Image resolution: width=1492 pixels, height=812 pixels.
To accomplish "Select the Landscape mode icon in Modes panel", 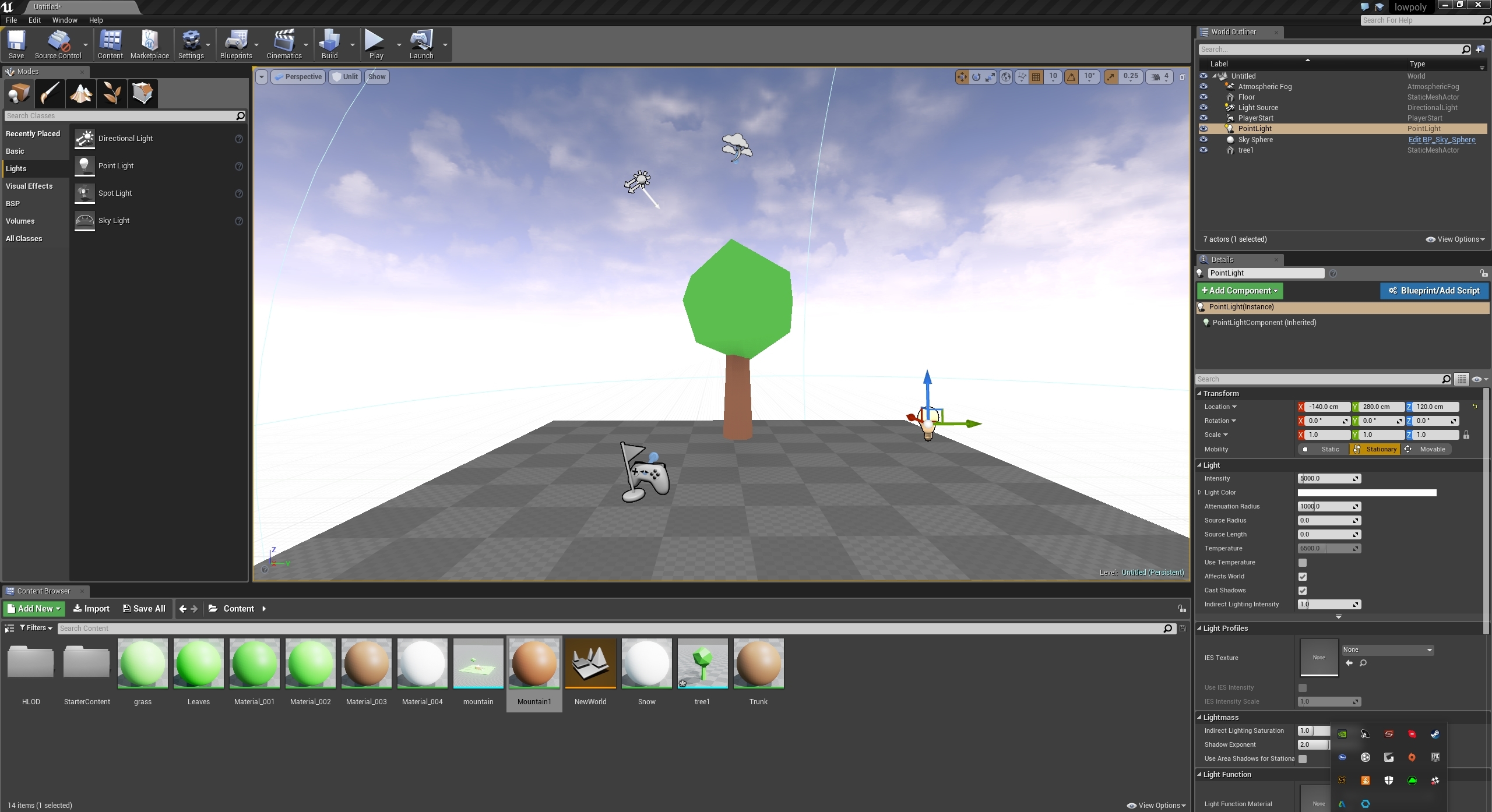I will (x=80, y=93).
